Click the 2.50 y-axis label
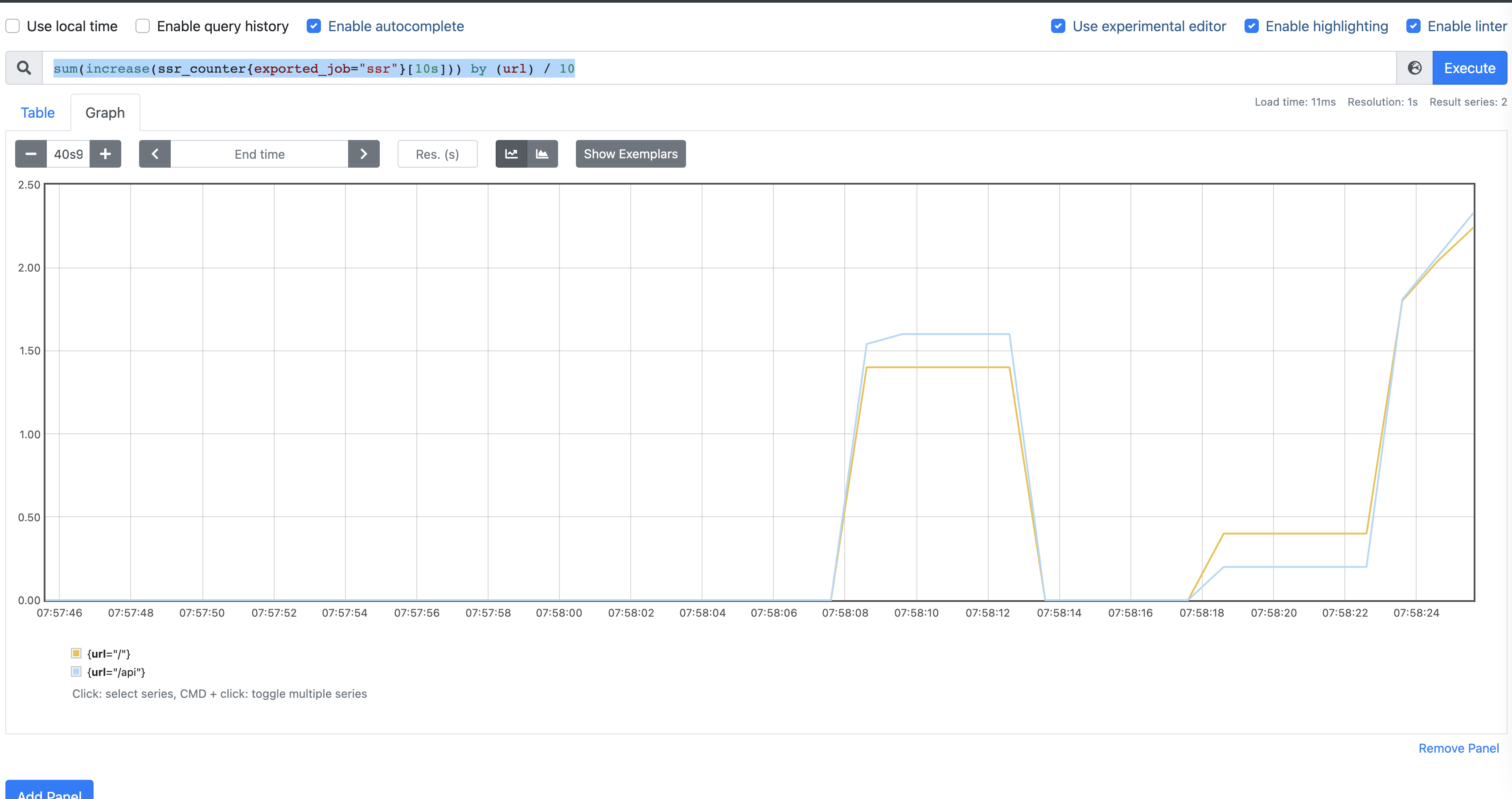 [x=29, y=185]
